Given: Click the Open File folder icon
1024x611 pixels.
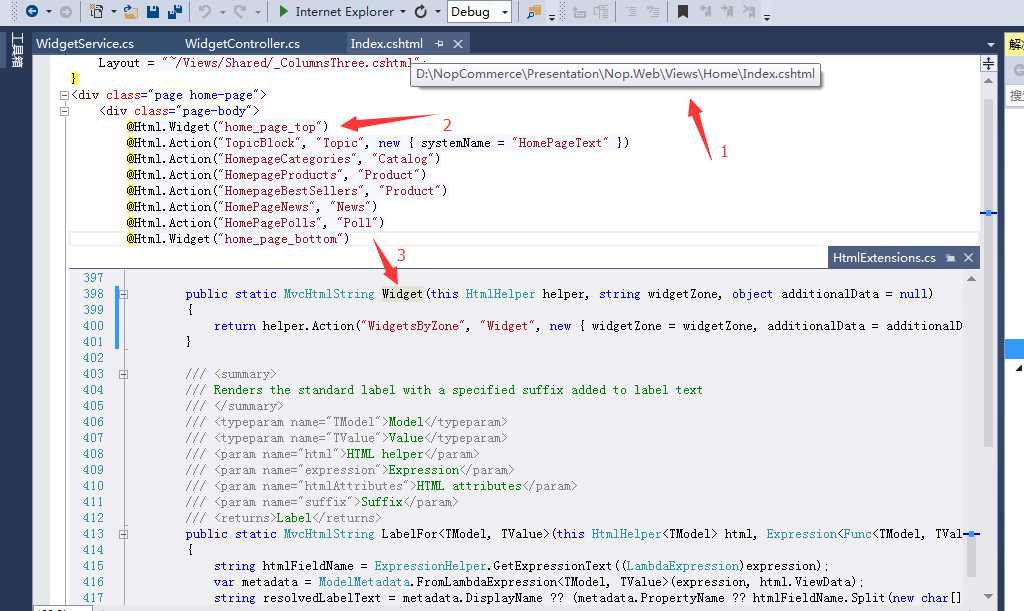Looking at the screenshot, I should 131,11.
